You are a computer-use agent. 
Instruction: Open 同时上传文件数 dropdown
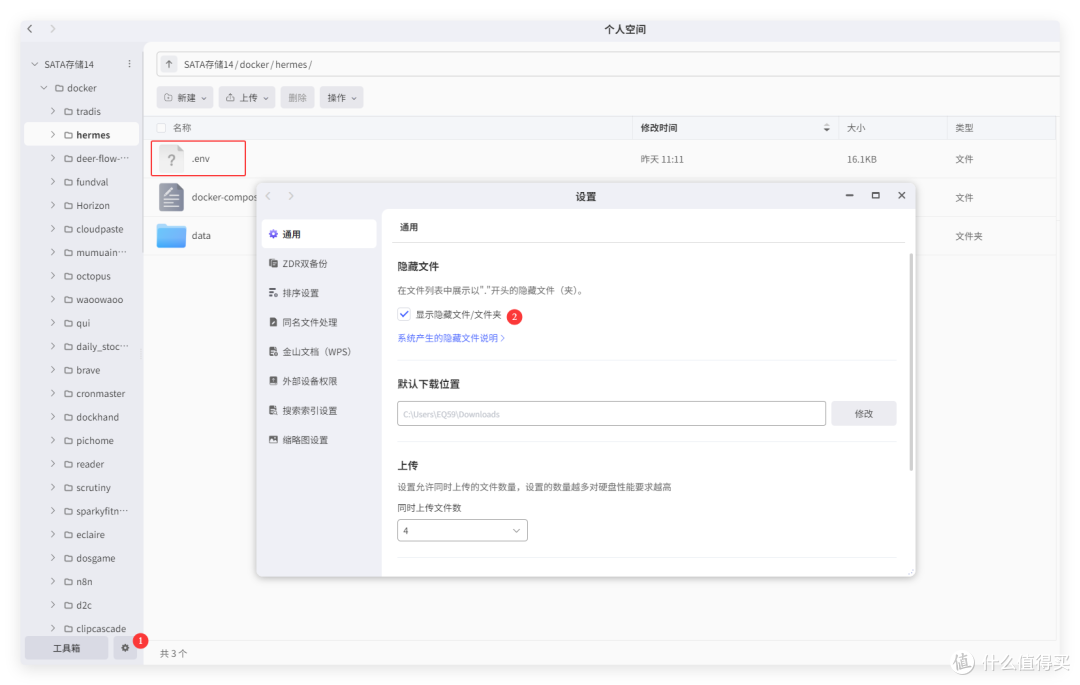click(462, 530)
